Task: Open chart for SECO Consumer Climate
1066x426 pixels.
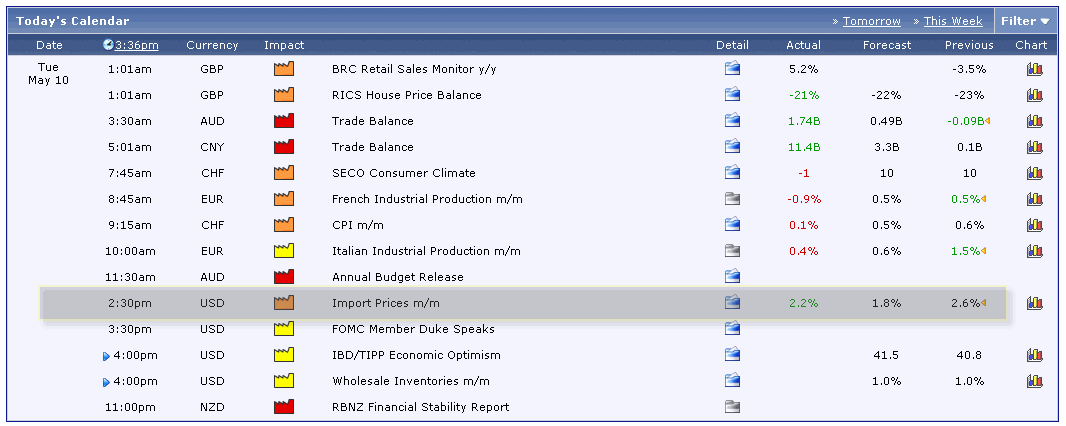Action: point(1035,173)
